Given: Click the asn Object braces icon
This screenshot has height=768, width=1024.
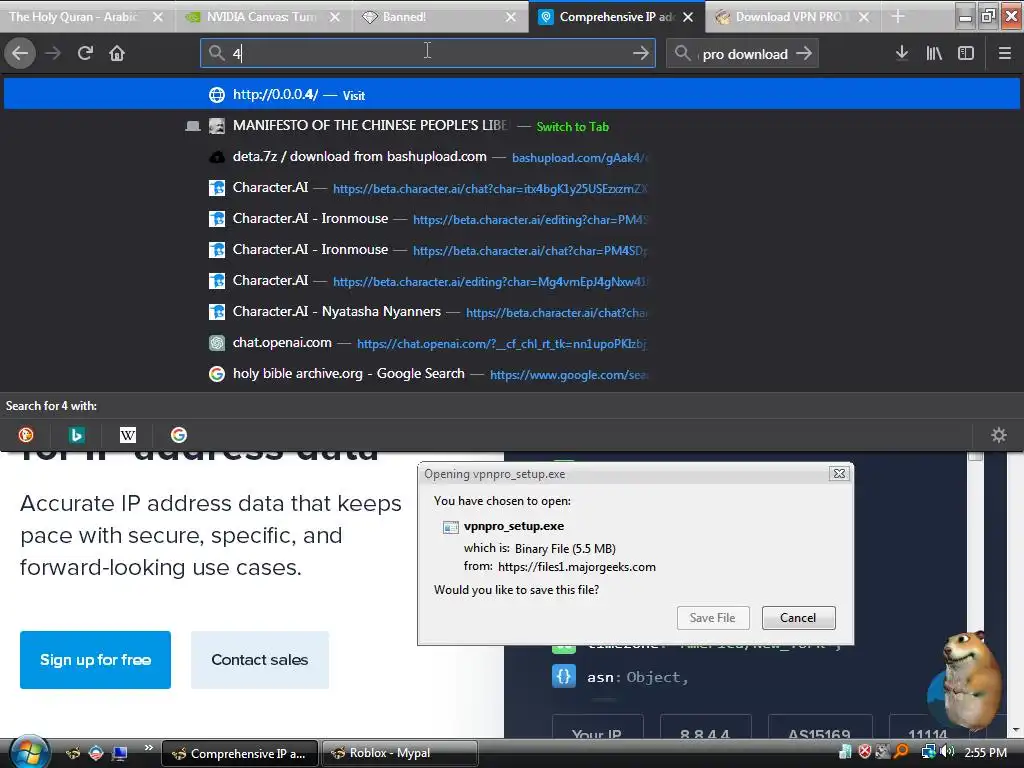Looking at the screenshot, I should point(564,677).
